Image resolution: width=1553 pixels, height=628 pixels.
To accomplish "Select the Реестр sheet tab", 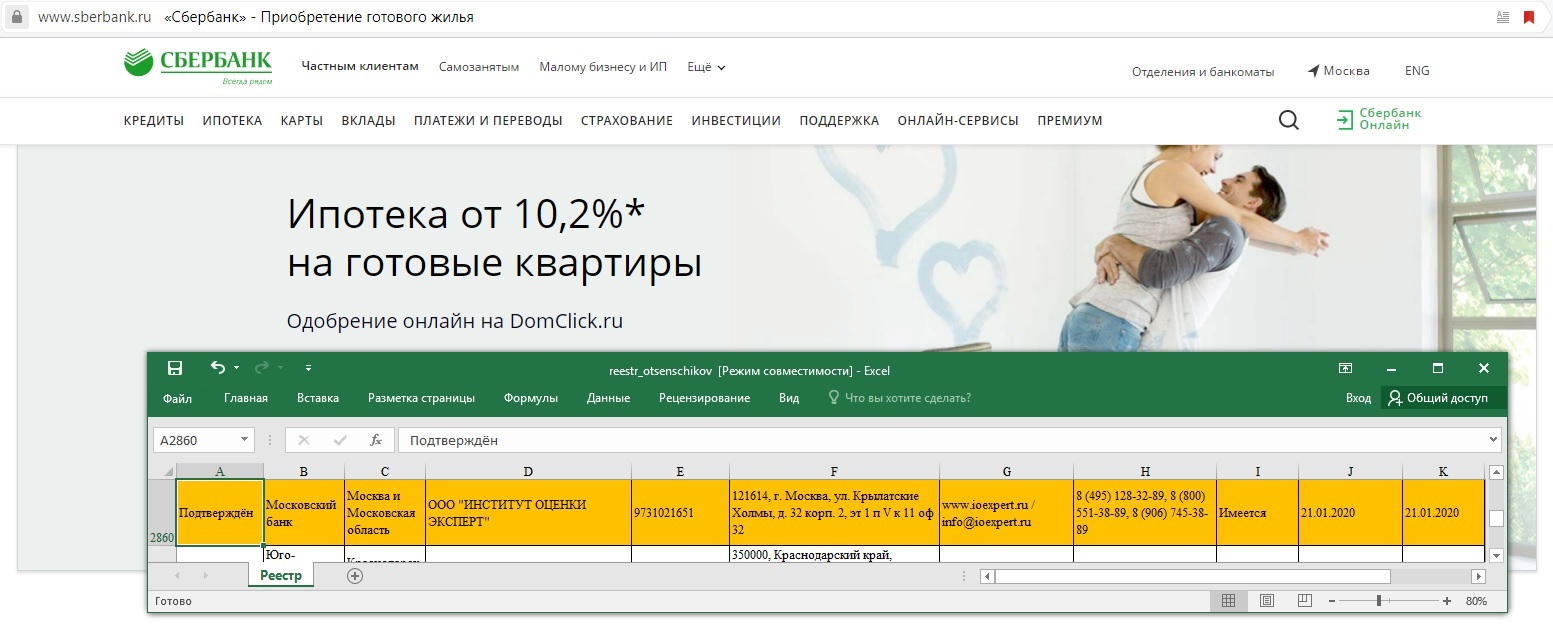I will (281, 576).
